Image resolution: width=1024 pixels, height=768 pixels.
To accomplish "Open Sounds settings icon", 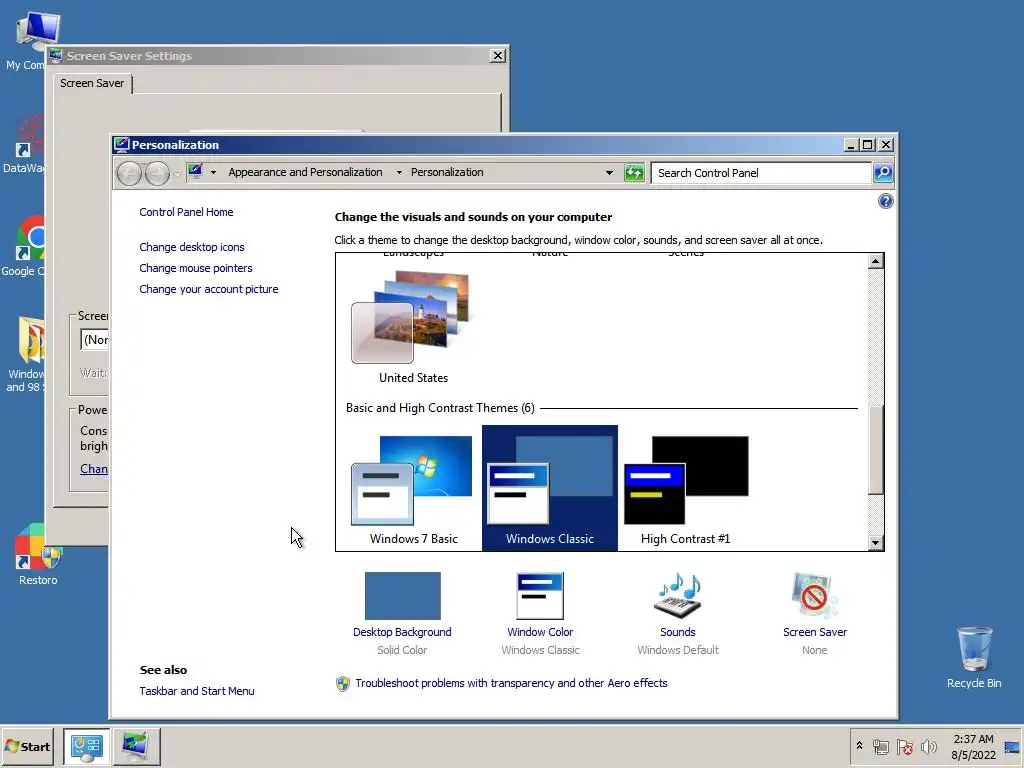I will [x=678, y=596].
